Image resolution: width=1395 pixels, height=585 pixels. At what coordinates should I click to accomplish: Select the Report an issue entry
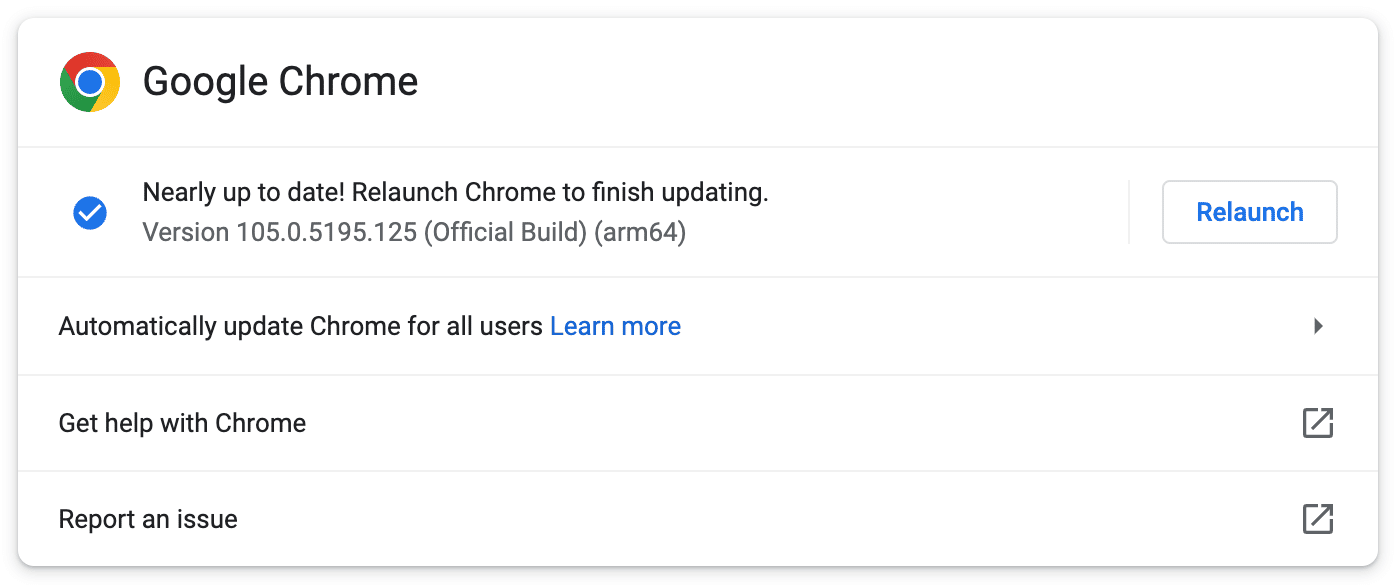pyautogui.click(x=148, y=519)
